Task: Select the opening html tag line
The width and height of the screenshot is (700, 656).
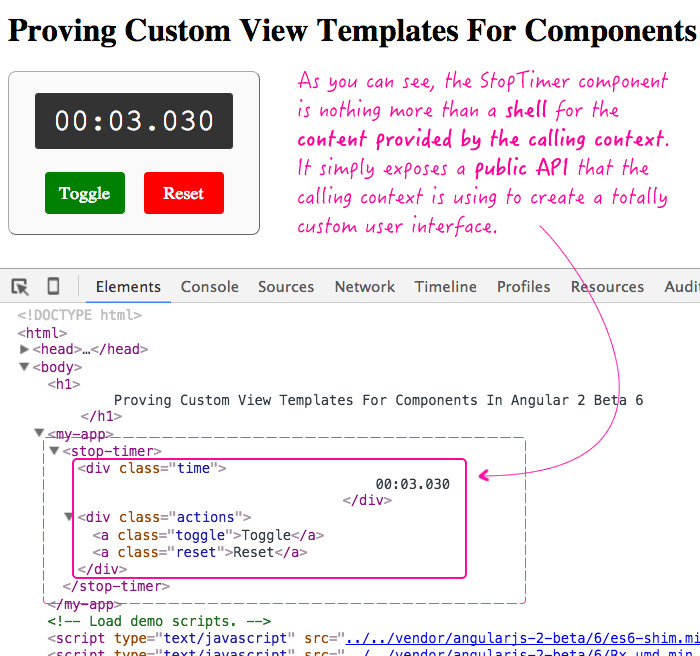Action: (x=42, y=333)
